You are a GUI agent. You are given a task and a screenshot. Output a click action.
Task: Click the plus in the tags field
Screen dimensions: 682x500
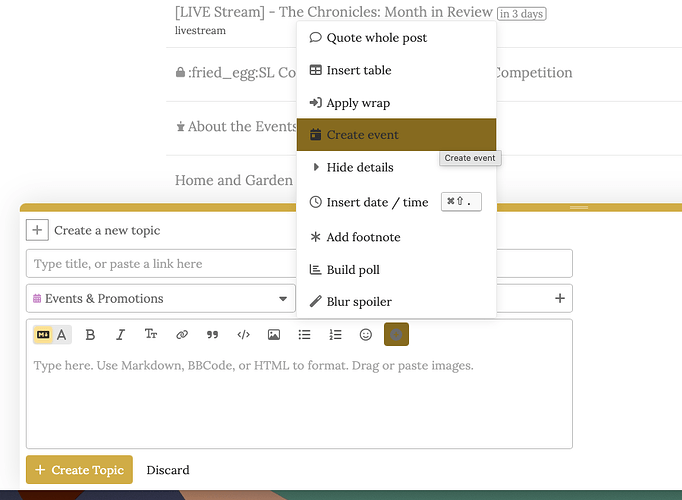(x=560, y=298)
